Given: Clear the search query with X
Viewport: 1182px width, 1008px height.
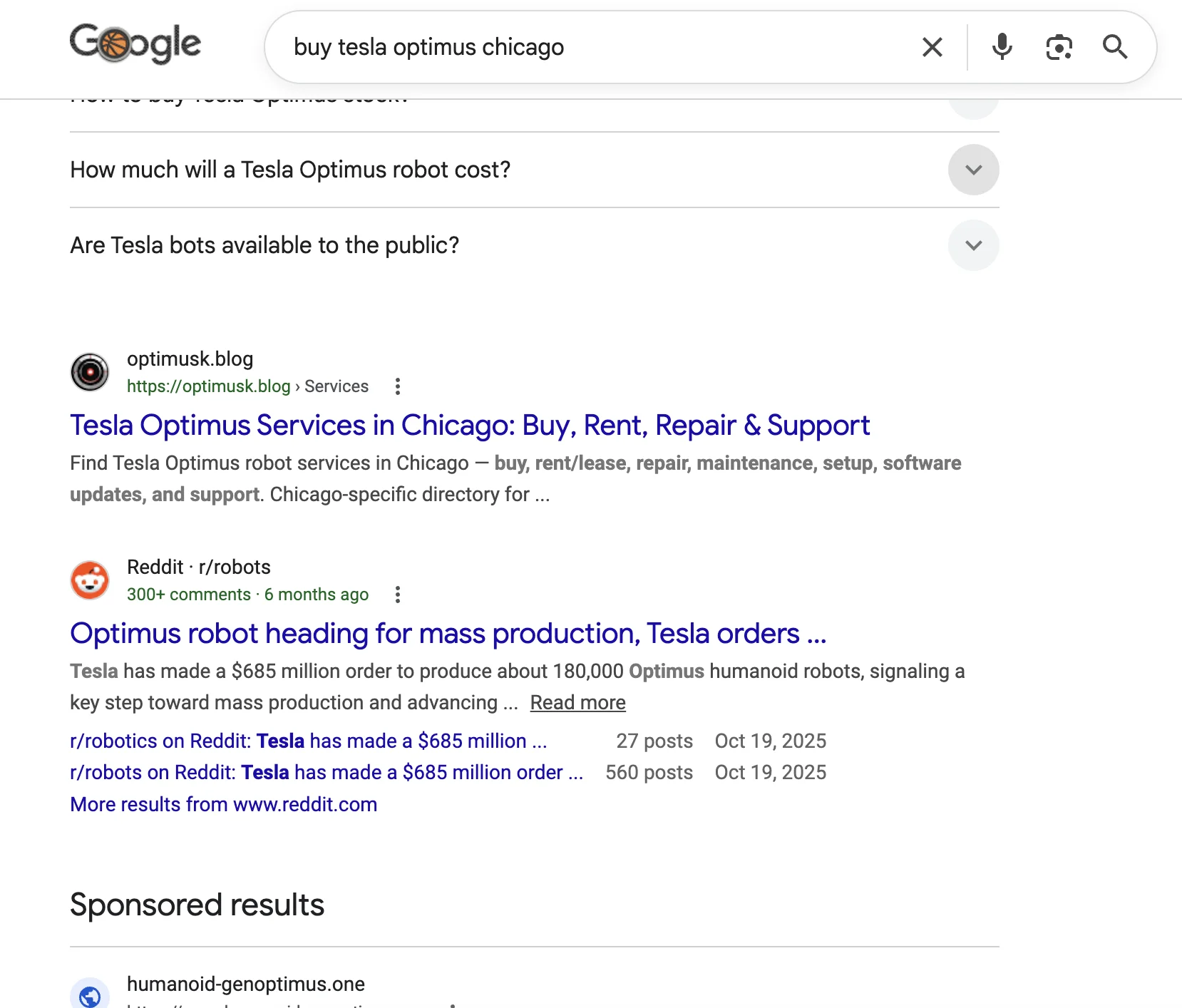Looking at the screenshot, I should pyautogui.click(x=932, y=47).
